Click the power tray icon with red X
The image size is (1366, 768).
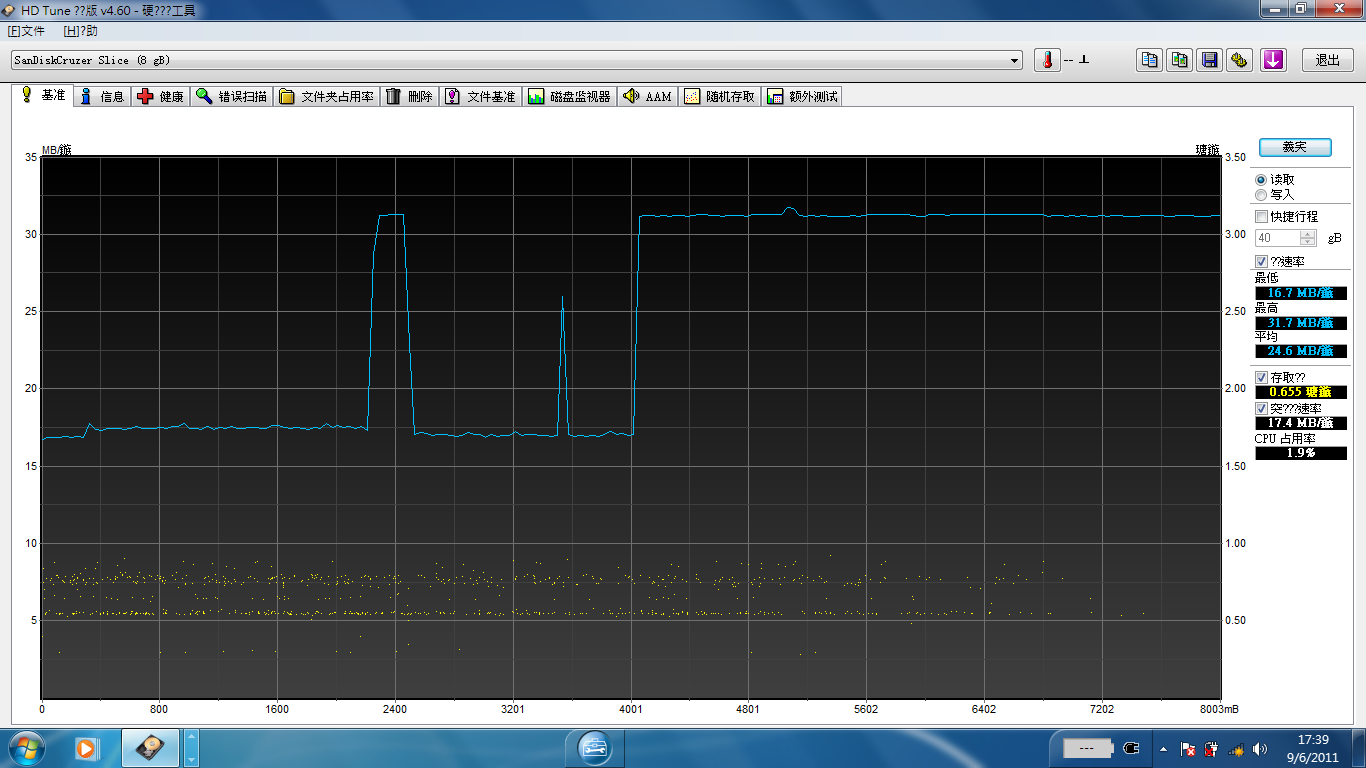point(1211,748)
